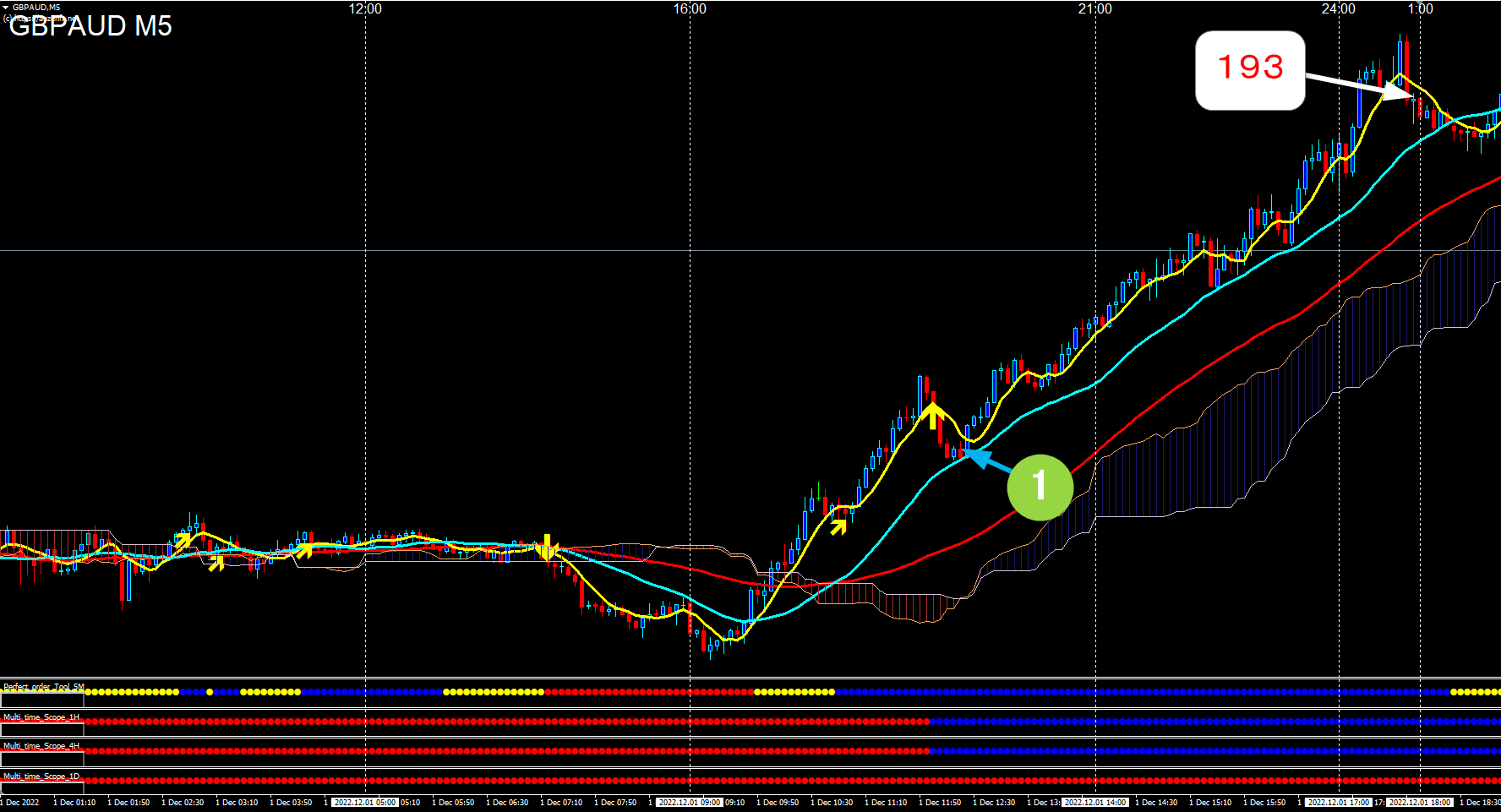
Task: Click the 21:00 time label at top
Action: [x=1095, y=8]
